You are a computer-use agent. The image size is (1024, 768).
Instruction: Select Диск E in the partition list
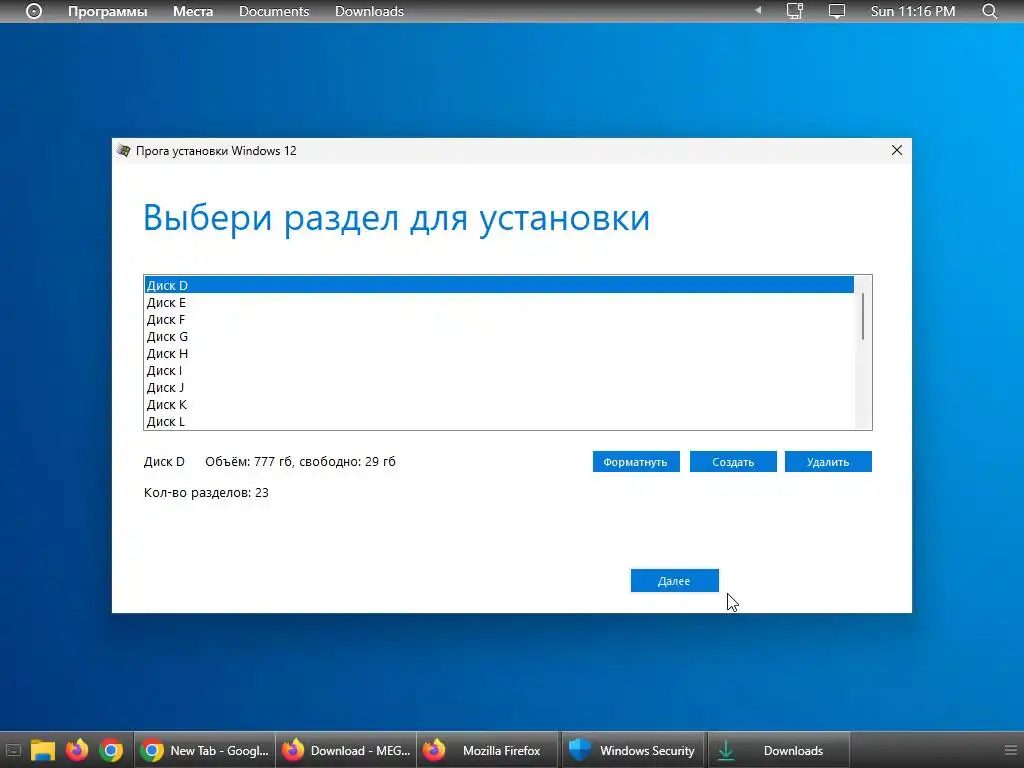(x=499, y=302)
